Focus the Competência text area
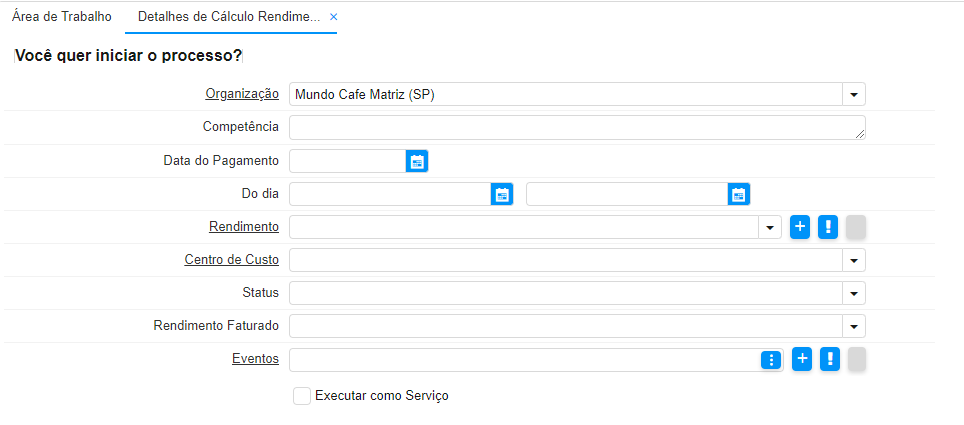The image size is (964, 425). point(577,128)
